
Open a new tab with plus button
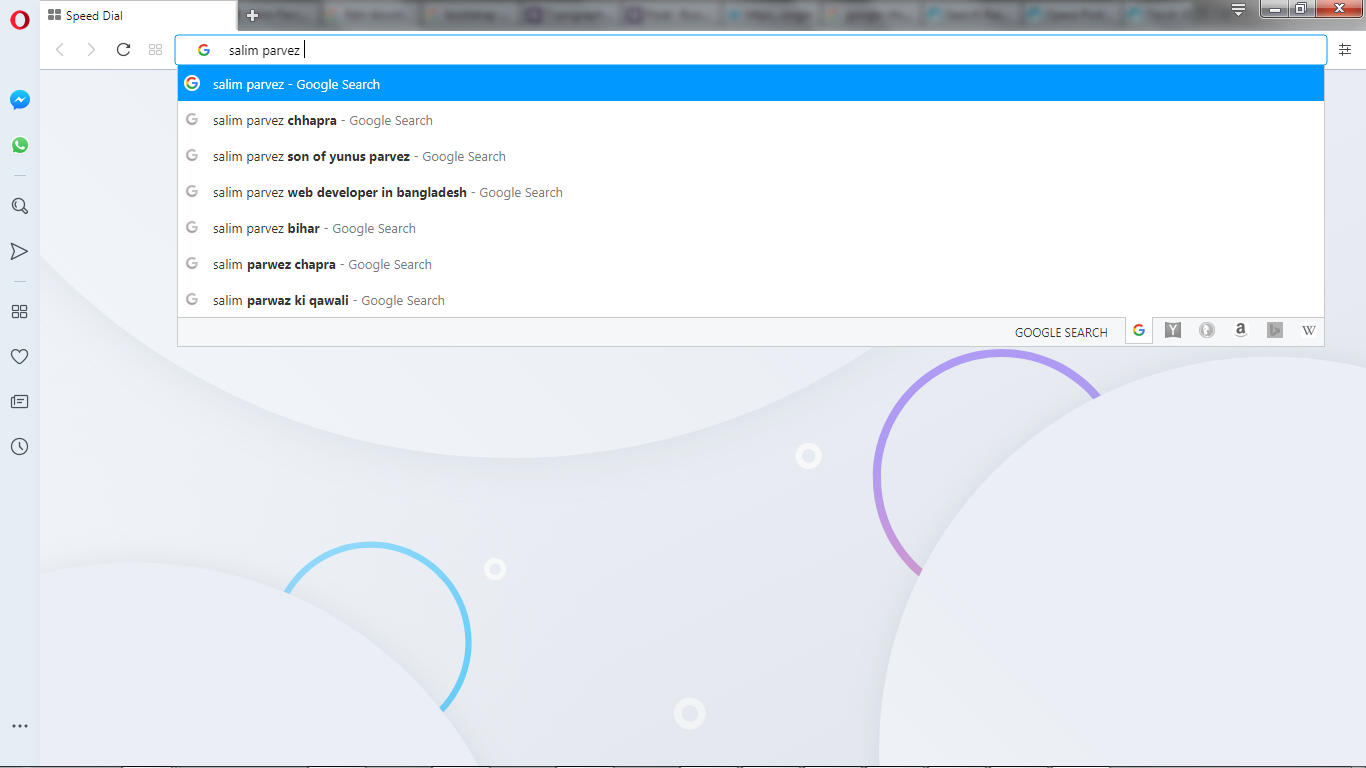coord(252,15)
